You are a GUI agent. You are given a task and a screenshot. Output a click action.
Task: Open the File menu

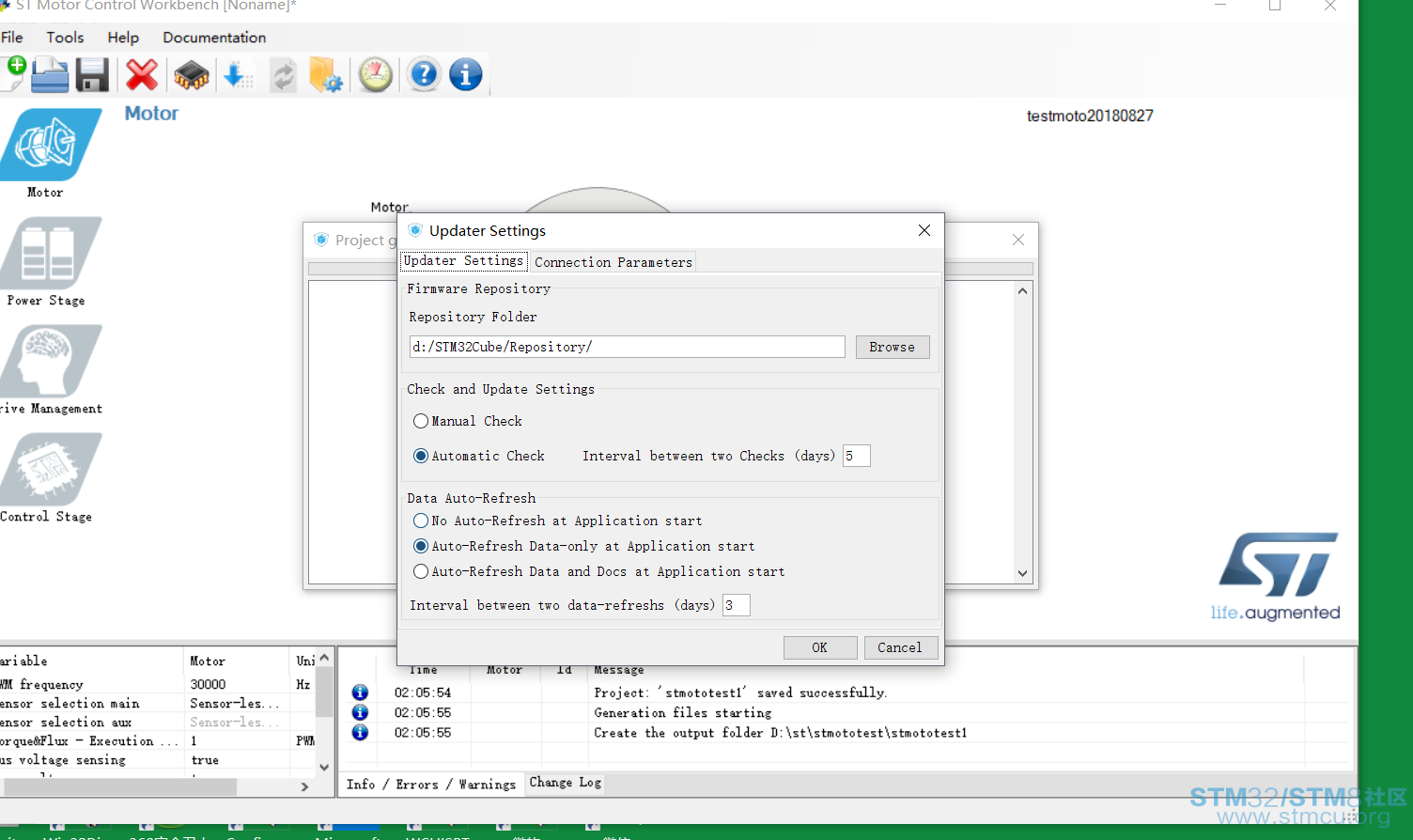click(x=12, y=38)
